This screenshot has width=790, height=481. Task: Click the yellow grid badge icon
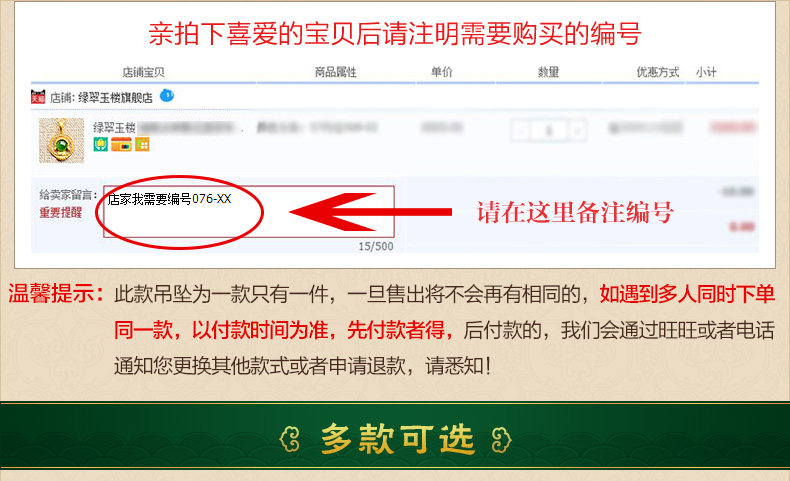[x=142, y=145]
